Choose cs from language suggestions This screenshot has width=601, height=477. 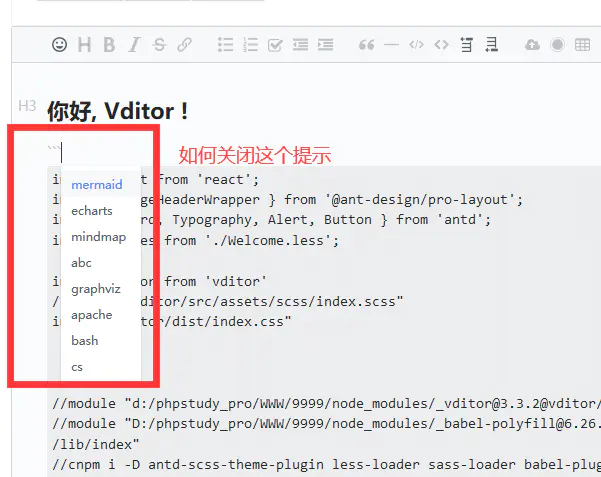pos(101,367)
